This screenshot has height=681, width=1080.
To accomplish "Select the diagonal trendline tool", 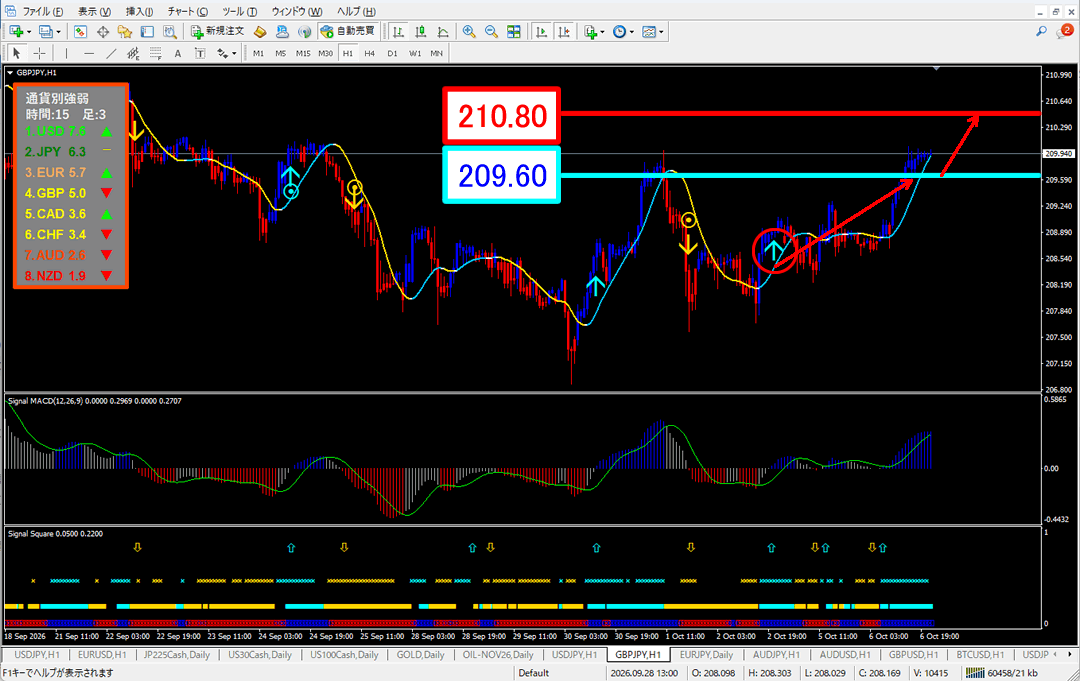I will point(111,53).
